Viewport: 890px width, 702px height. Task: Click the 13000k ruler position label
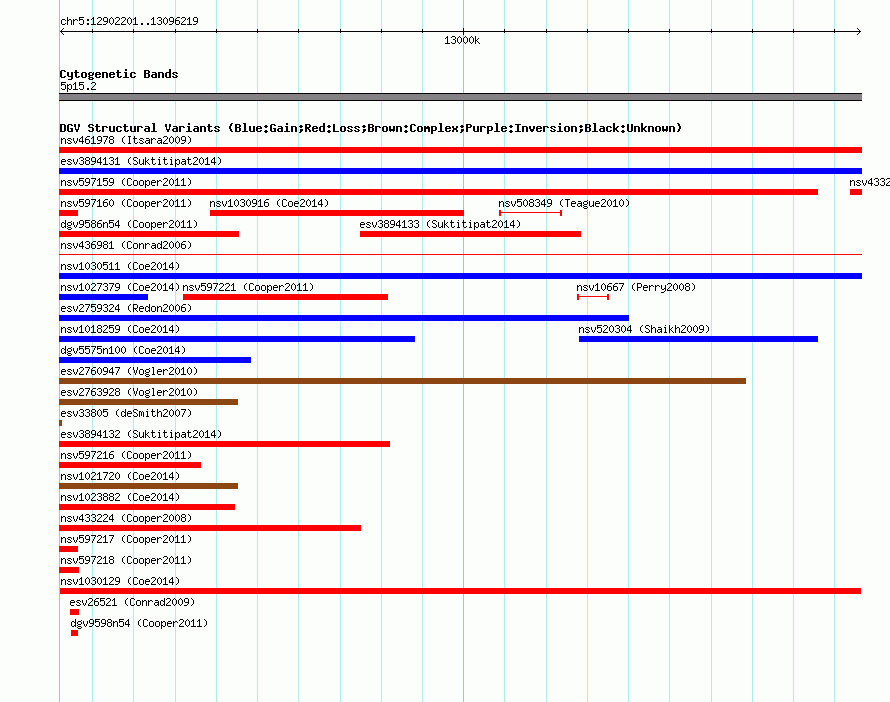(x=462, y=40)
